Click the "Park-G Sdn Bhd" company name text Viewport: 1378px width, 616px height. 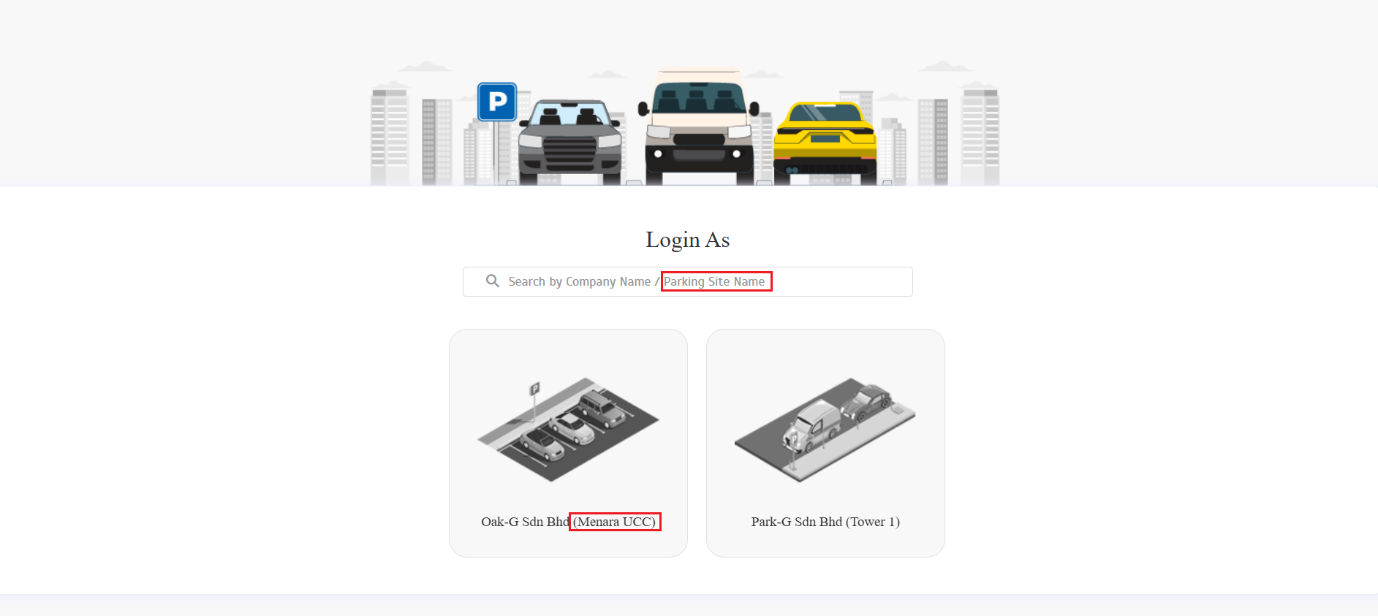(797, 522)
